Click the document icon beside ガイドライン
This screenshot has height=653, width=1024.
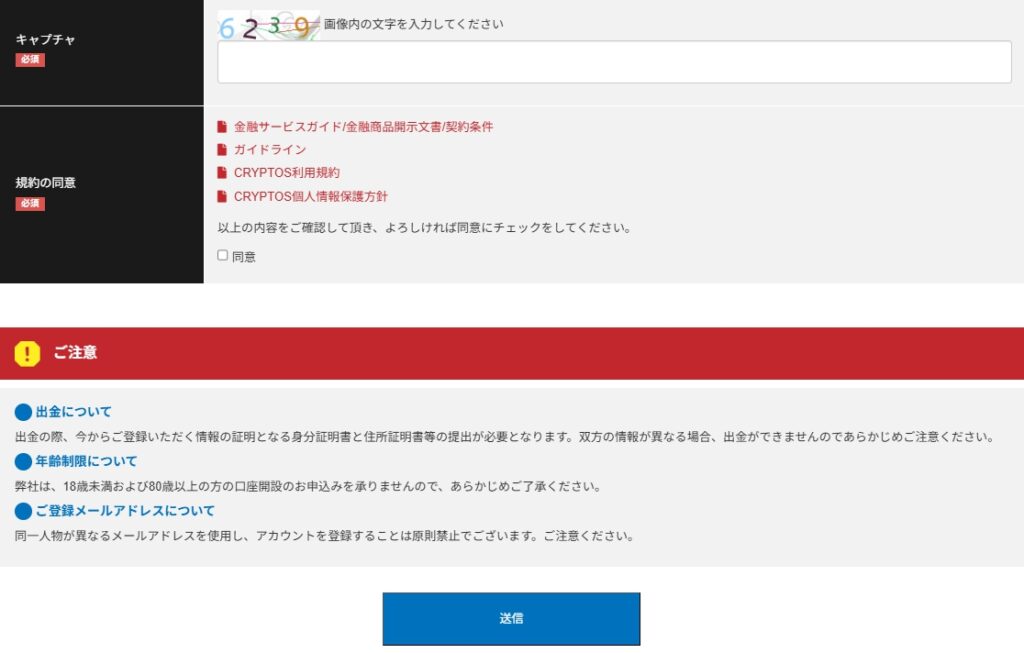coord(222,150)
